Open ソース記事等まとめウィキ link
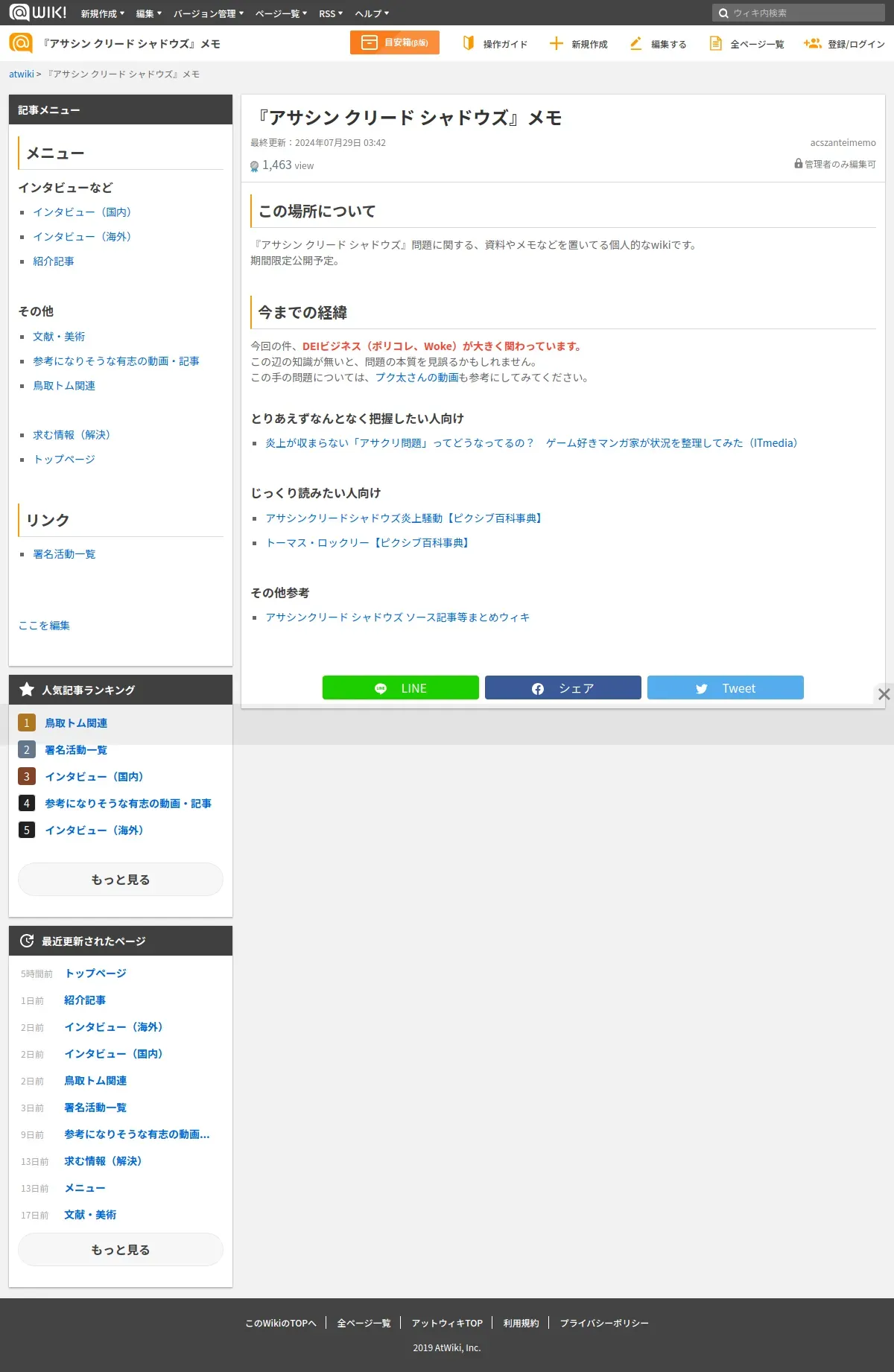This screenshot has height=1372, width=894. pyautogui.click(x=398, y=617)
